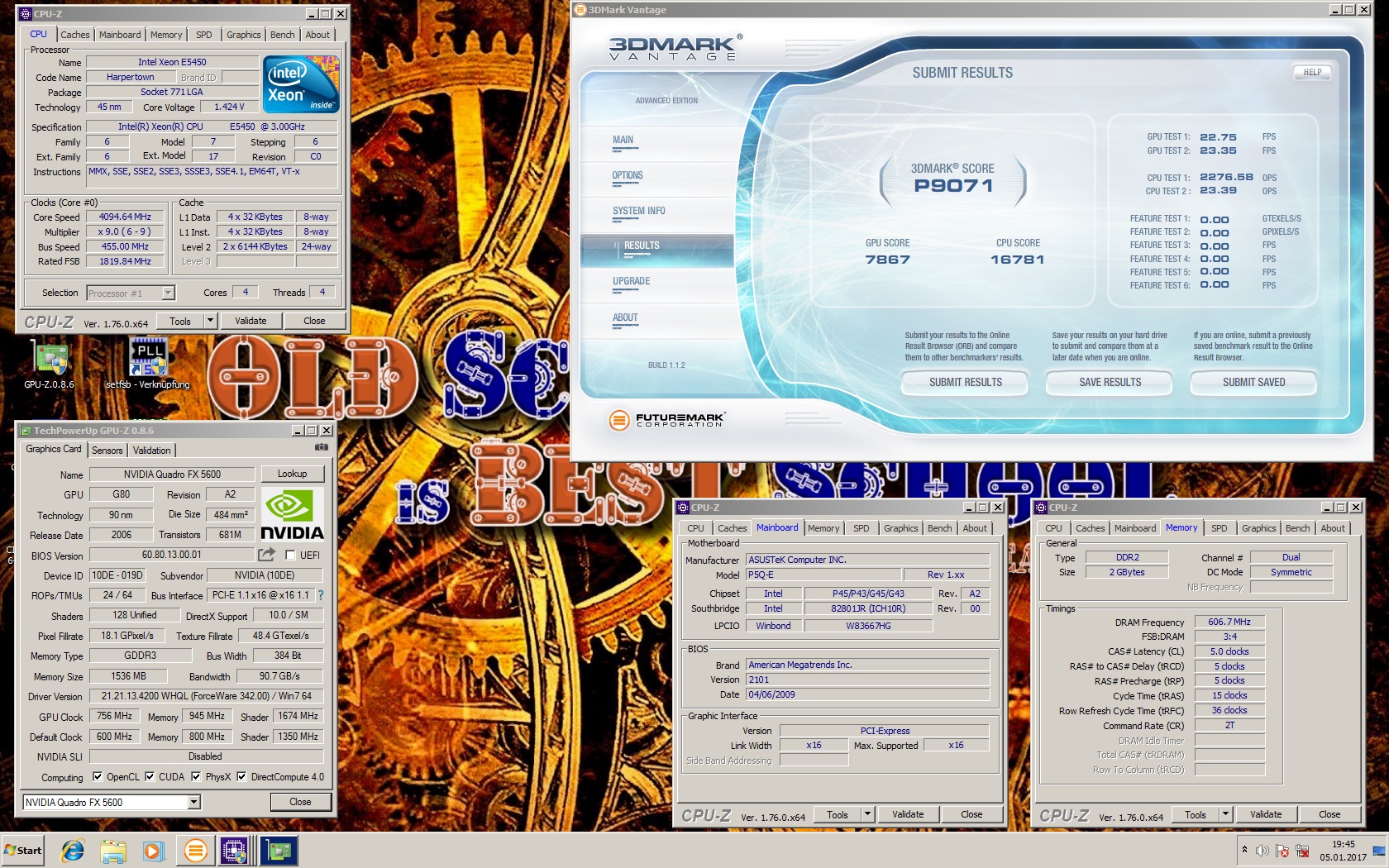1389x868 pixels.
Task: Click the GPU Name field NVIDIA Quadro FX 5600
Action: [172, 475]
